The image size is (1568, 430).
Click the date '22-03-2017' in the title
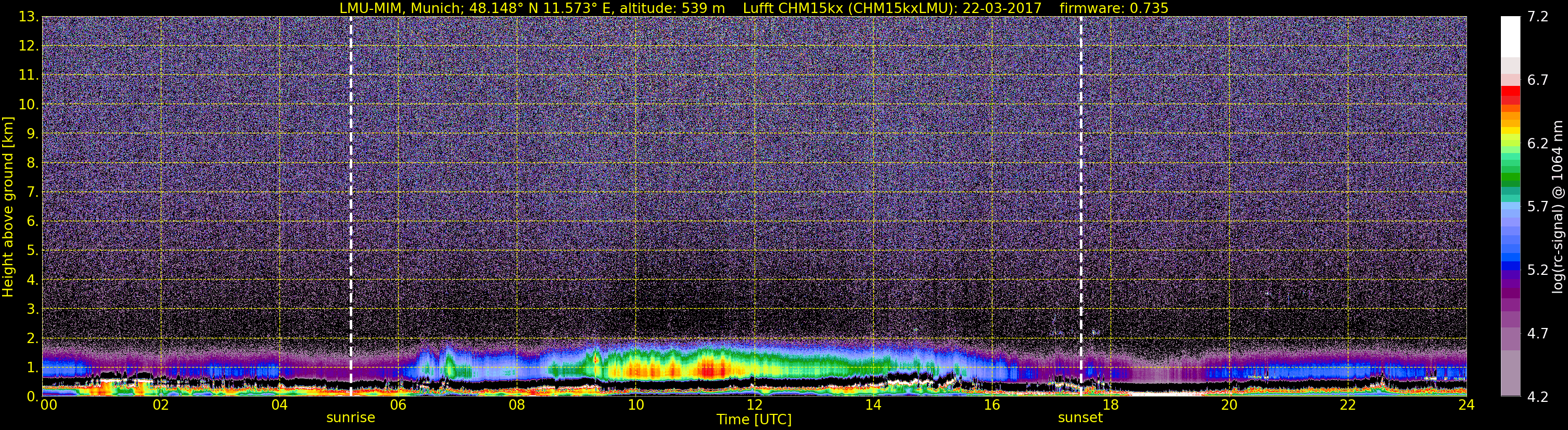pyautogui.click(x=1001, y=8)
